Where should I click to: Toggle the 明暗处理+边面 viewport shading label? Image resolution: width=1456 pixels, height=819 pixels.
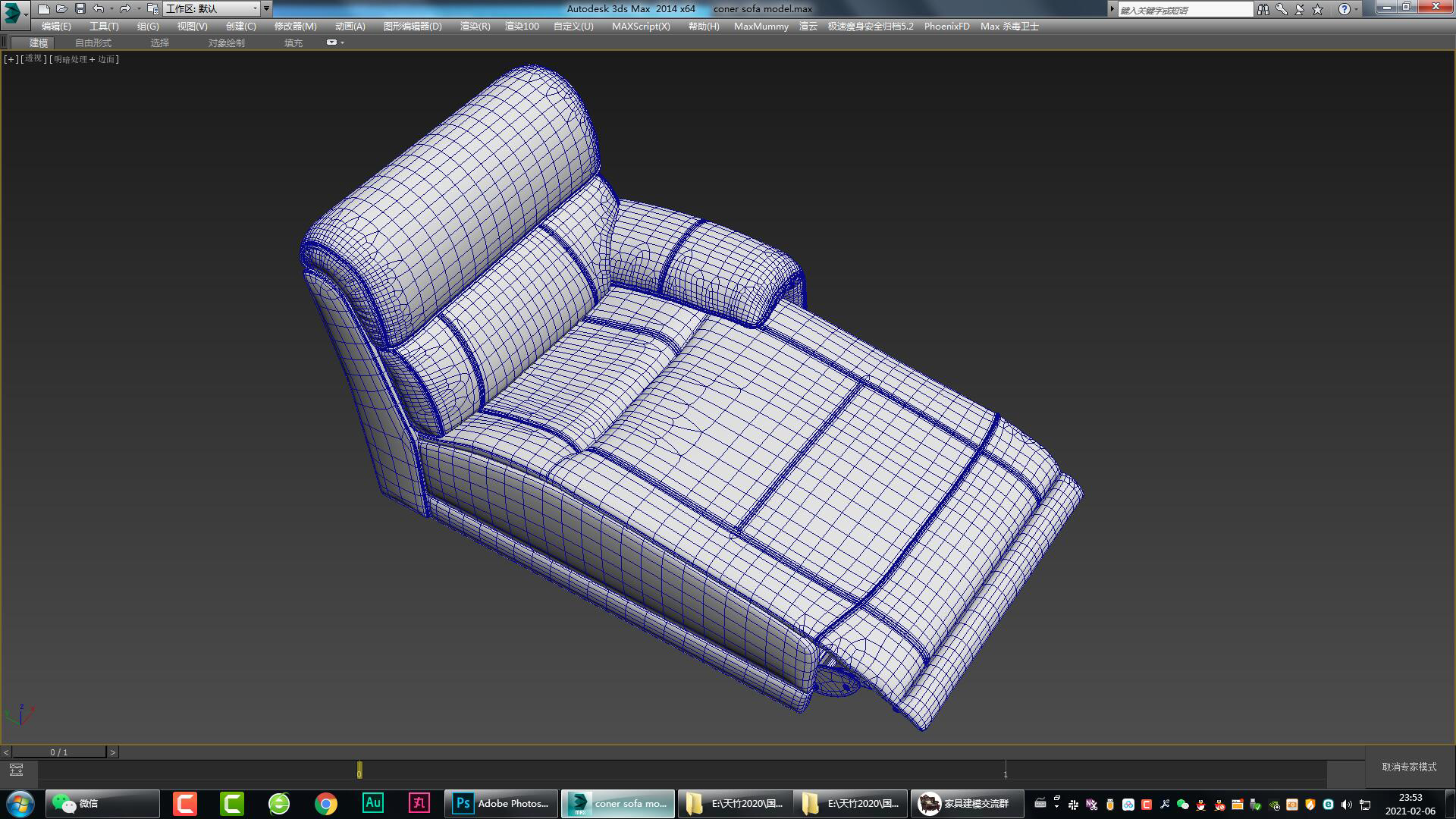pos(83,58)
